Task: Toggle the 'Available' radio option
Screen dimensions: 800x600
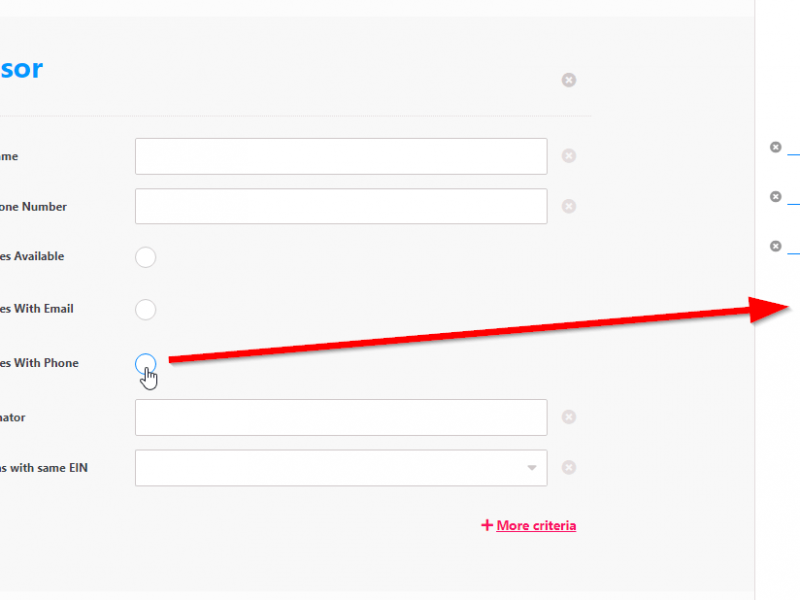Action: pyautogui.click(x=145, y=257)
